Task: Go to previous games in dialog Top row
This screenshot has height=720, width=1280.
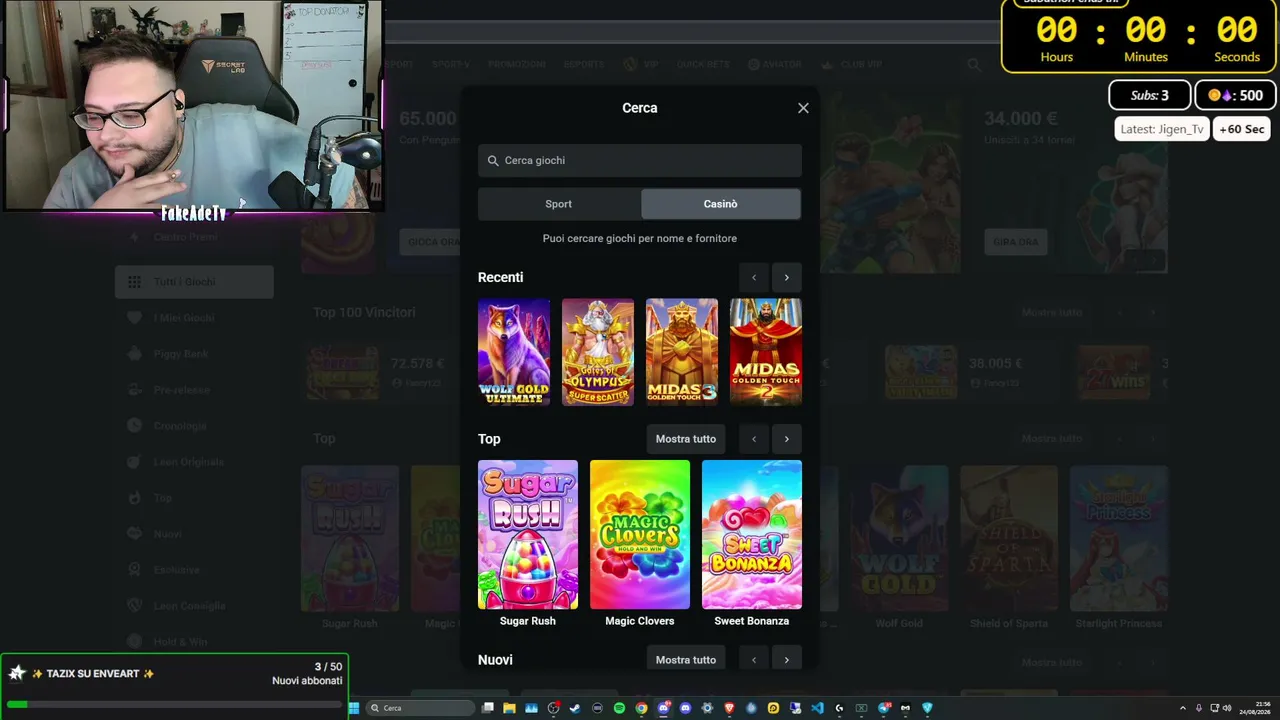Action: pos(754,439)
